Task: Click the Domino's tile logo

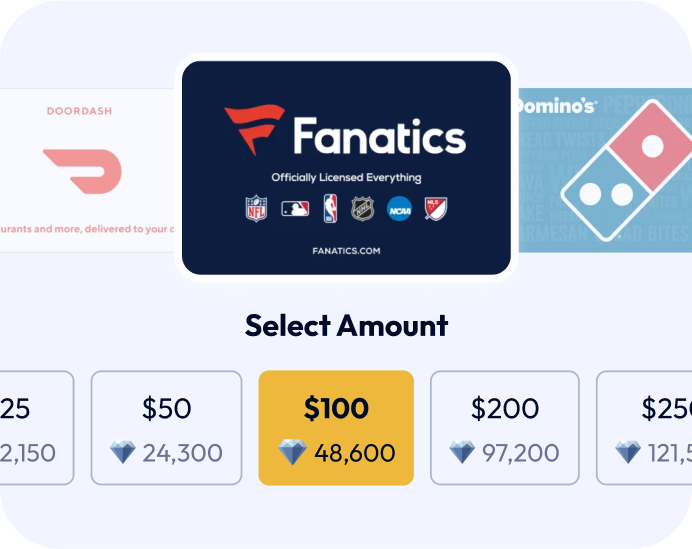Action: pos(628,170)
